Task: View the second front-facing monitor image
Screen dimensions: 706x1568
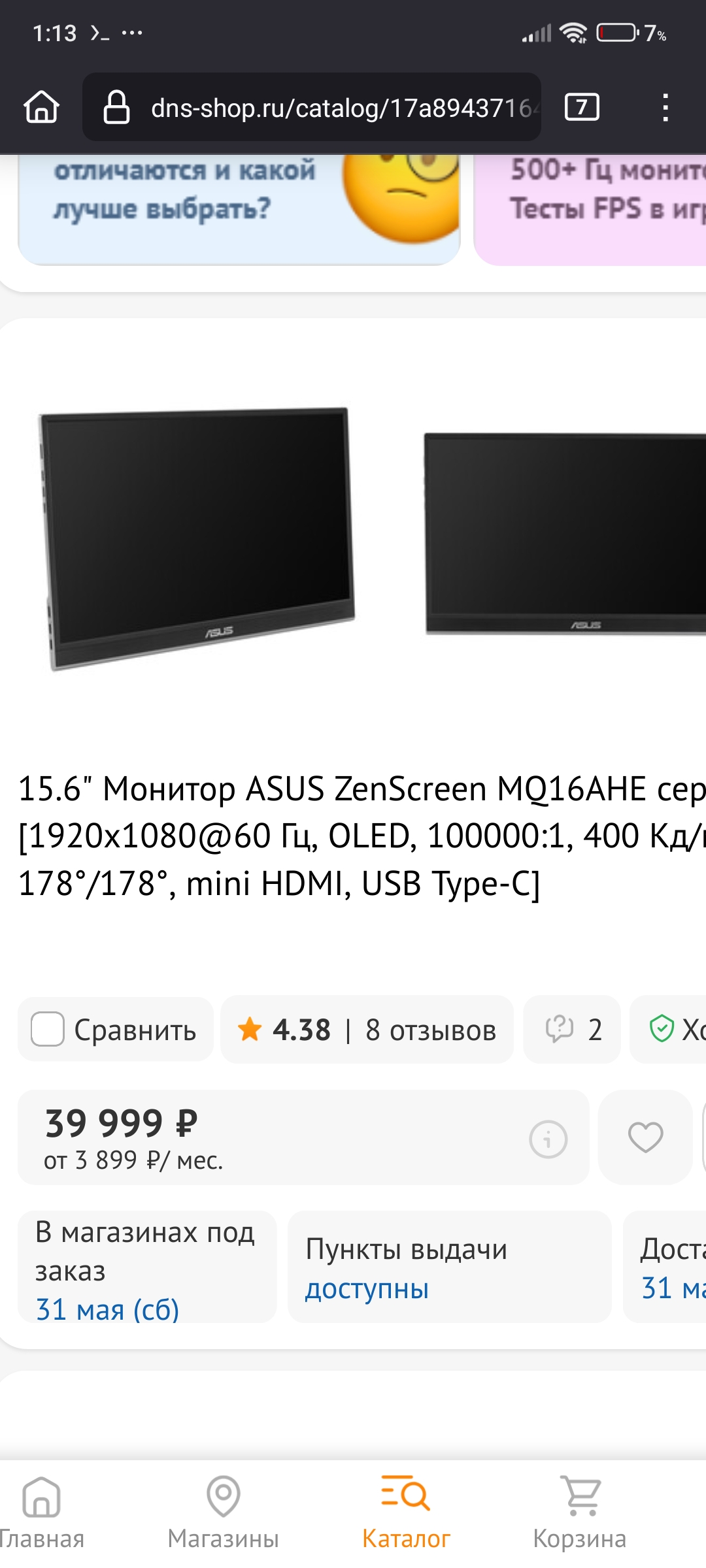Action: (565, 533)
